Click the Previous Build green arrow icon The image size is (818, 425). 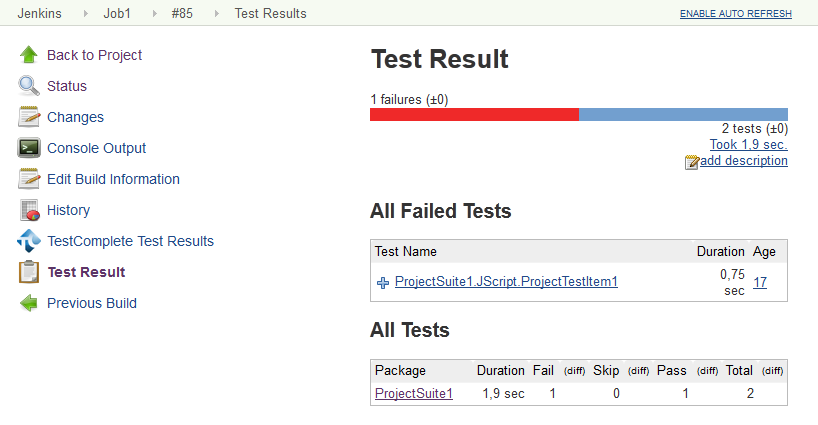tap(29, 303)
